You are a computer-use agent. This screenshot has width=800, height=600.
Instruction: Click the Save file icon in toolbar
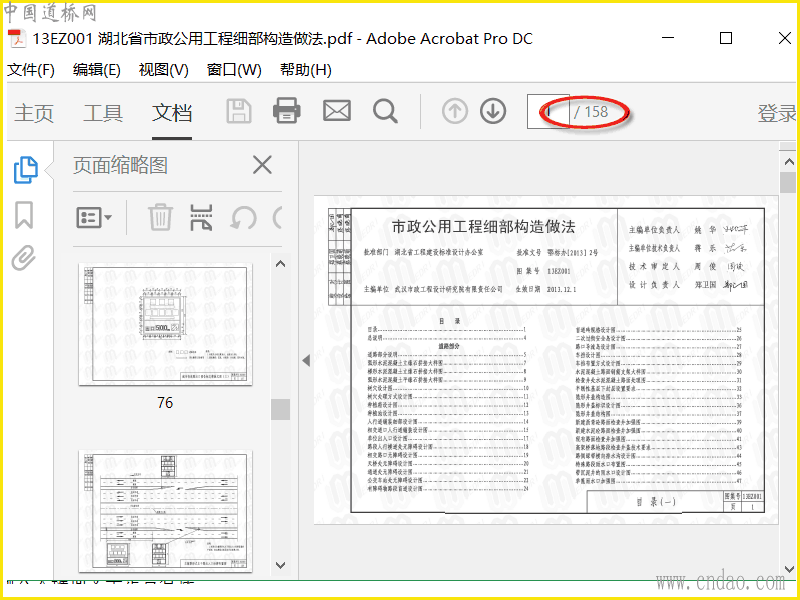(239, 111)
